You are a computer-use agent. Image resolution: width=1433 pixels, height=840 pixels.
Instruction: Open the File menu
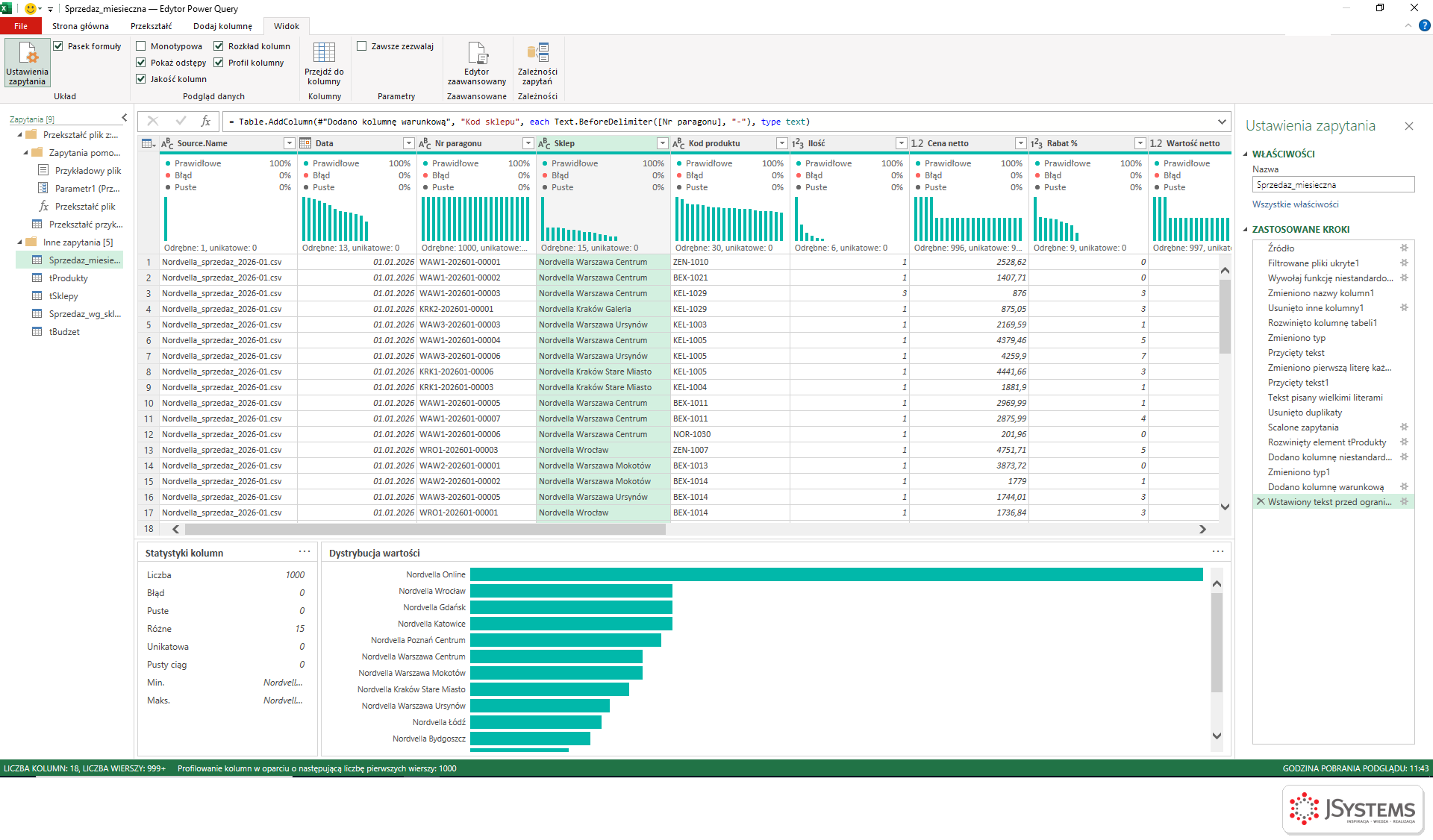click(x=21, y=26)
